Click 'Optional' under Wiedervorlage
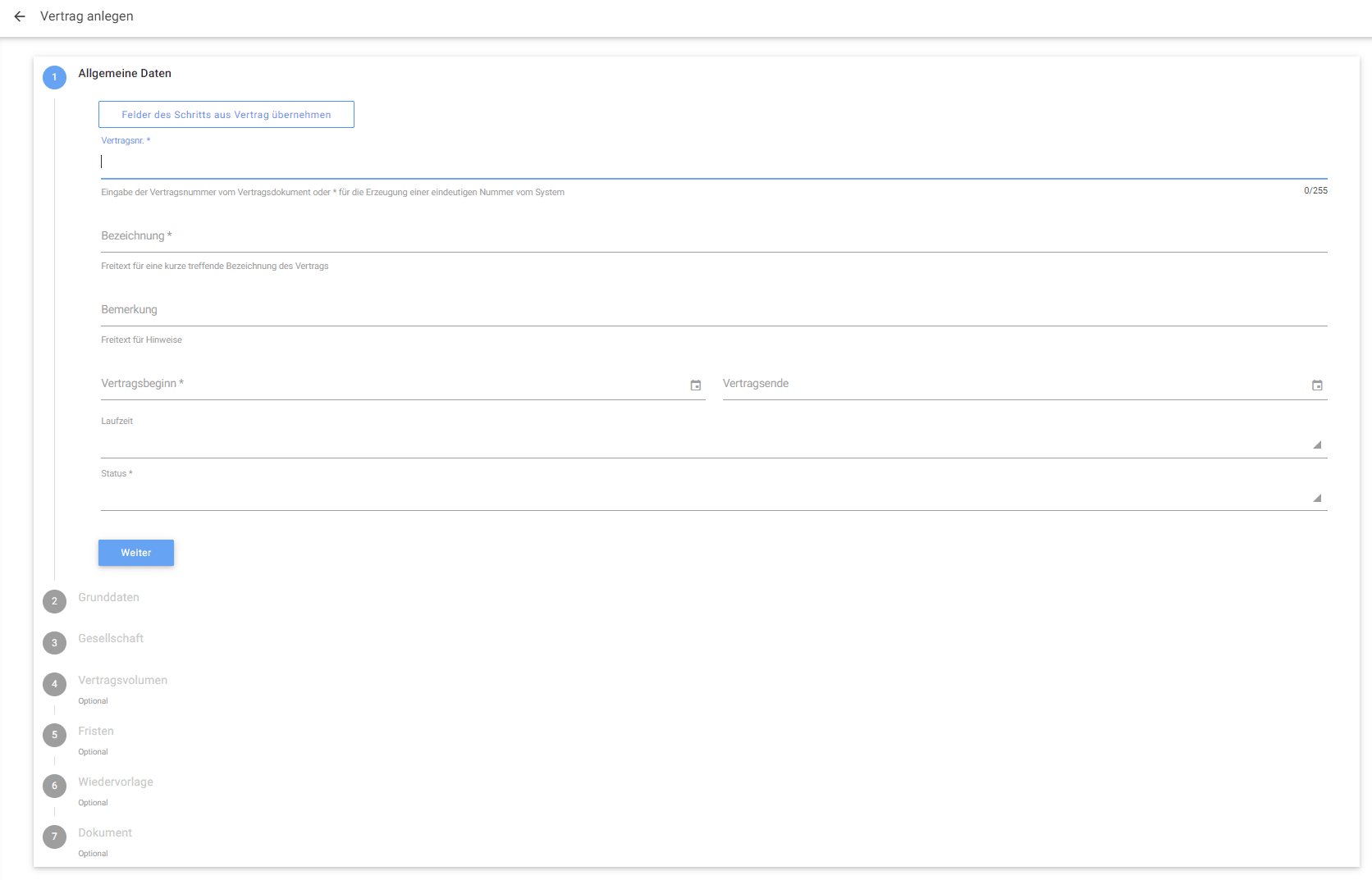 click(94, 803)
